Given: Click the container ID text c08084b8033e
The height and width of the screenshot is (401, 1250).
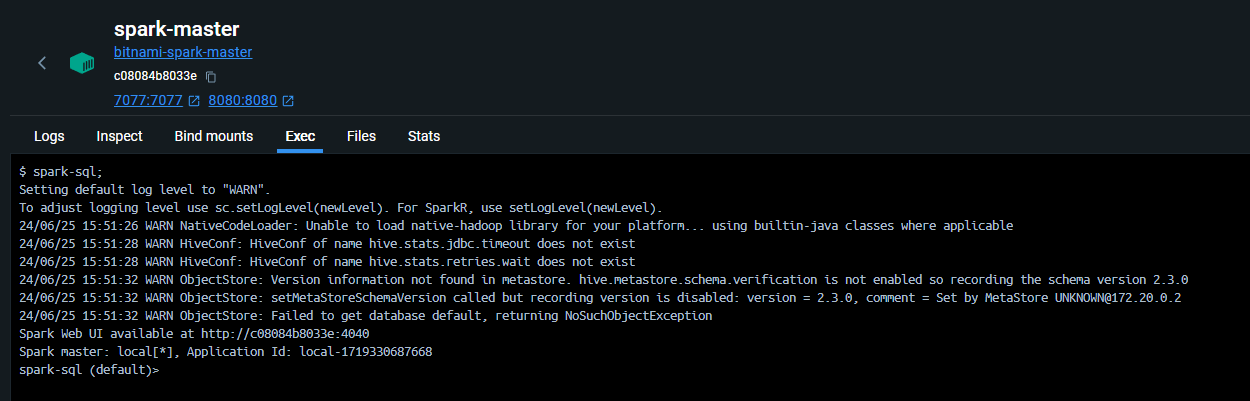Looking at the screenshot, I should [x=155, y=76].
